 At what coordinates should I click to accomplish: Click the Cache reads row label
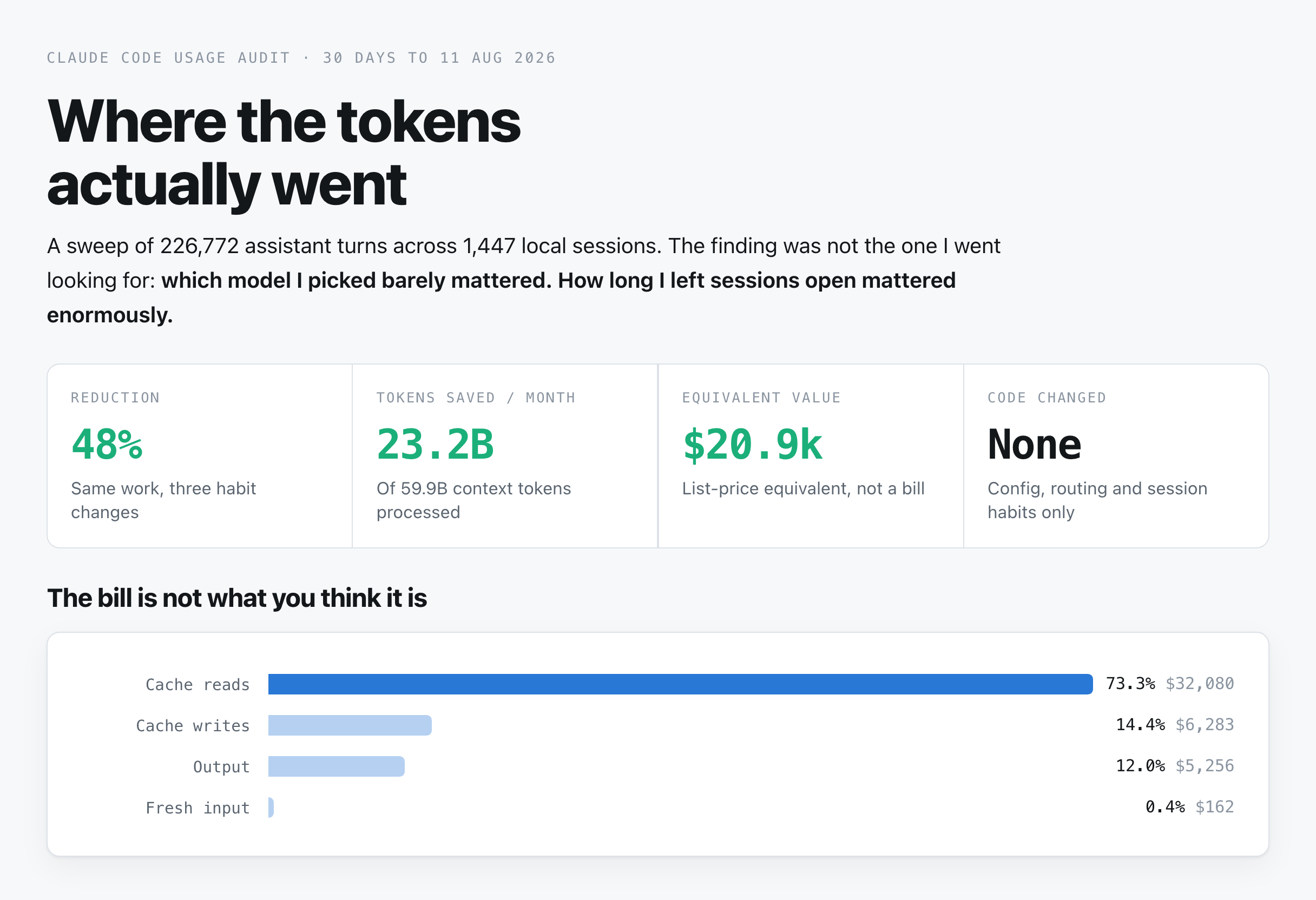(x=198, y=684)
